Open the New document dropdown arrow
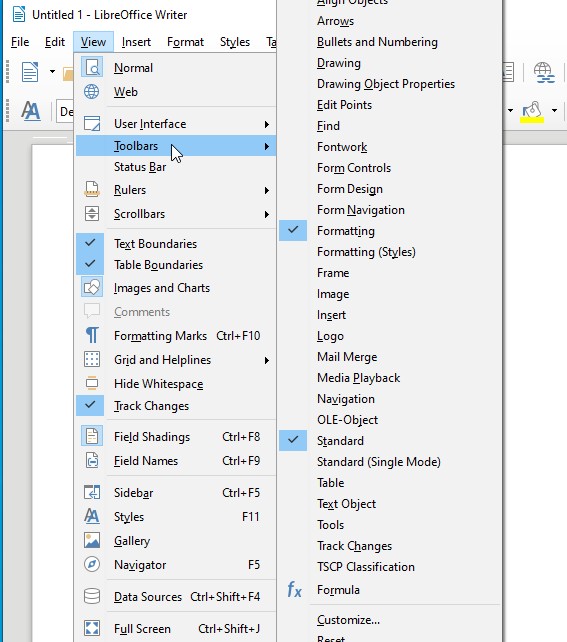Viewport: 567px width, 642px height. click(52, 72)
